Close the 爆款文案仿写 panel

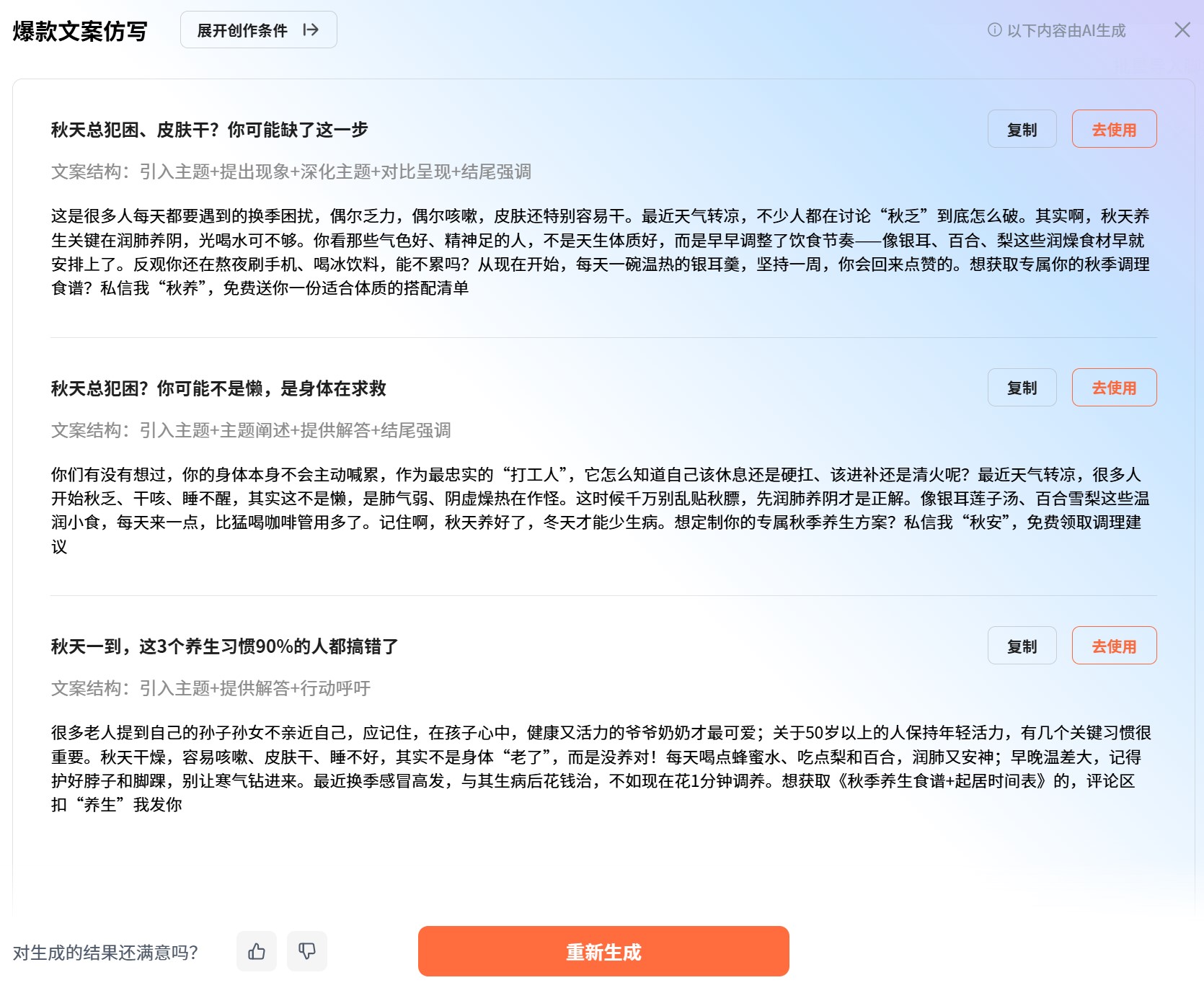point(1182,30)
